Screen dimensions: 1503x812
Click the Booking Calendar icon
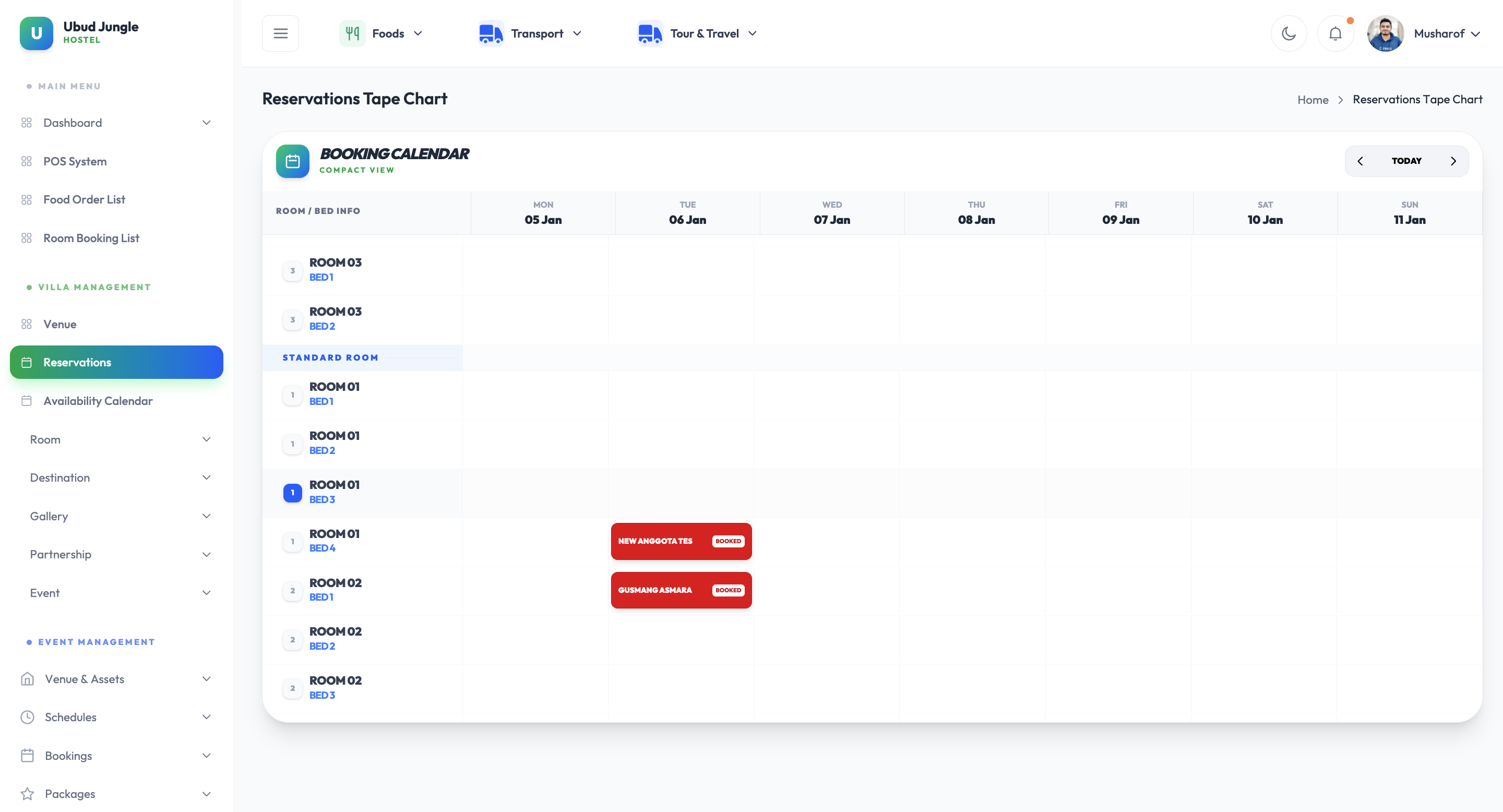[x=292, y=161]
